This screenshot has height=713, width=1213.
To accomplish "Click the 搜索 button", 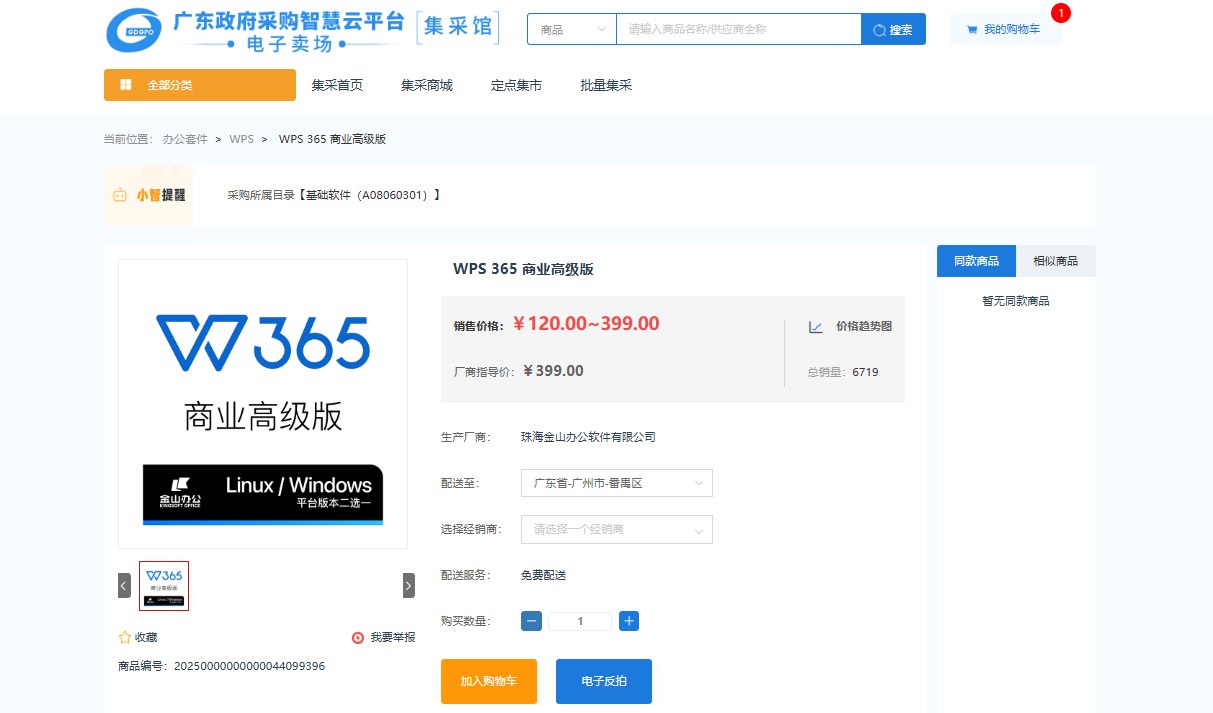I will tap(893, 30).
